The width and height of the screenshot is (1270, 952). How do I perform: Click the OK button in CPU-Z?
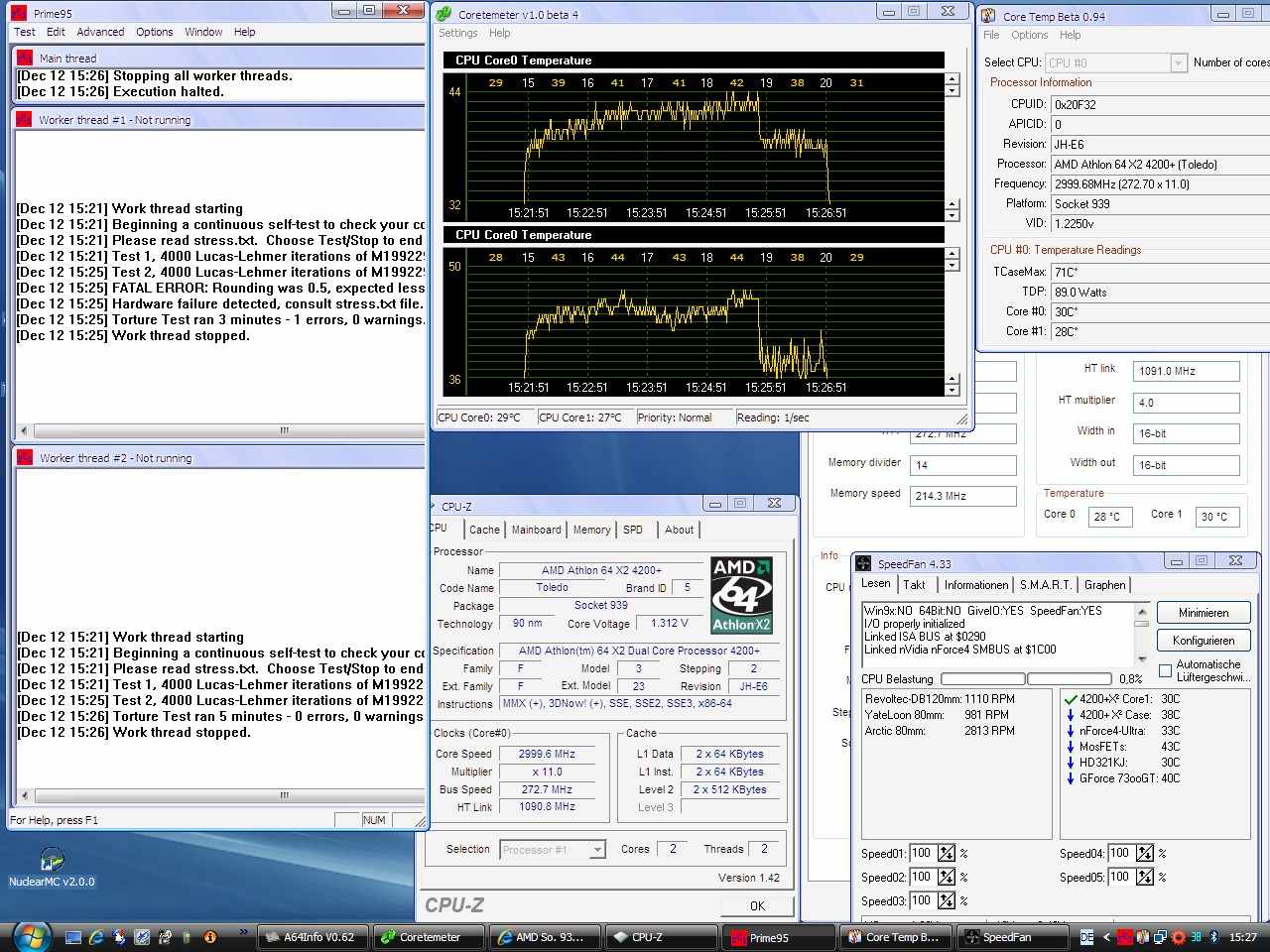[x=757, y=905]
